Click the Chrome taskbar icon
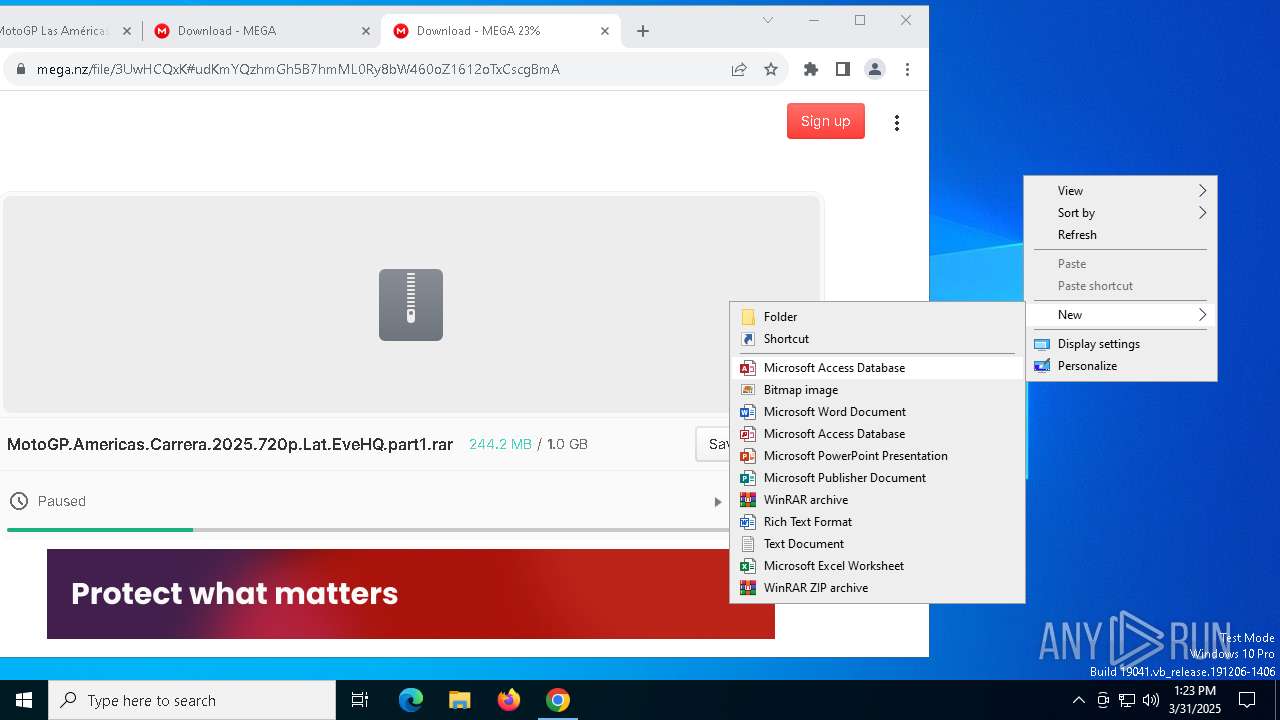Image resolution: width=1280 pixels, height=720 pixels. tap(558, 700)
